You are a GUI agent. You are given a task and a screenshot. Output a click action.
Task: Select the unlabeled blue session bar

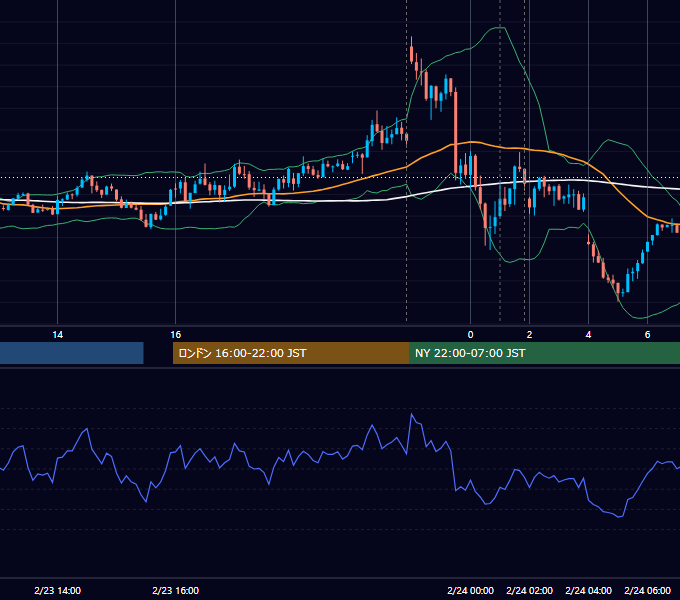tap(72, 353)
